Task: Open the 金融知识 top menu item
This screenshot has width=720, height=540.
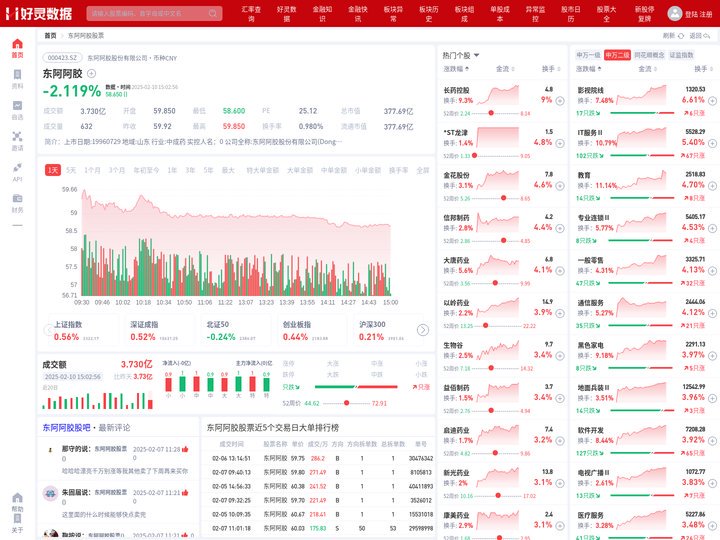Action: [322, 14]
